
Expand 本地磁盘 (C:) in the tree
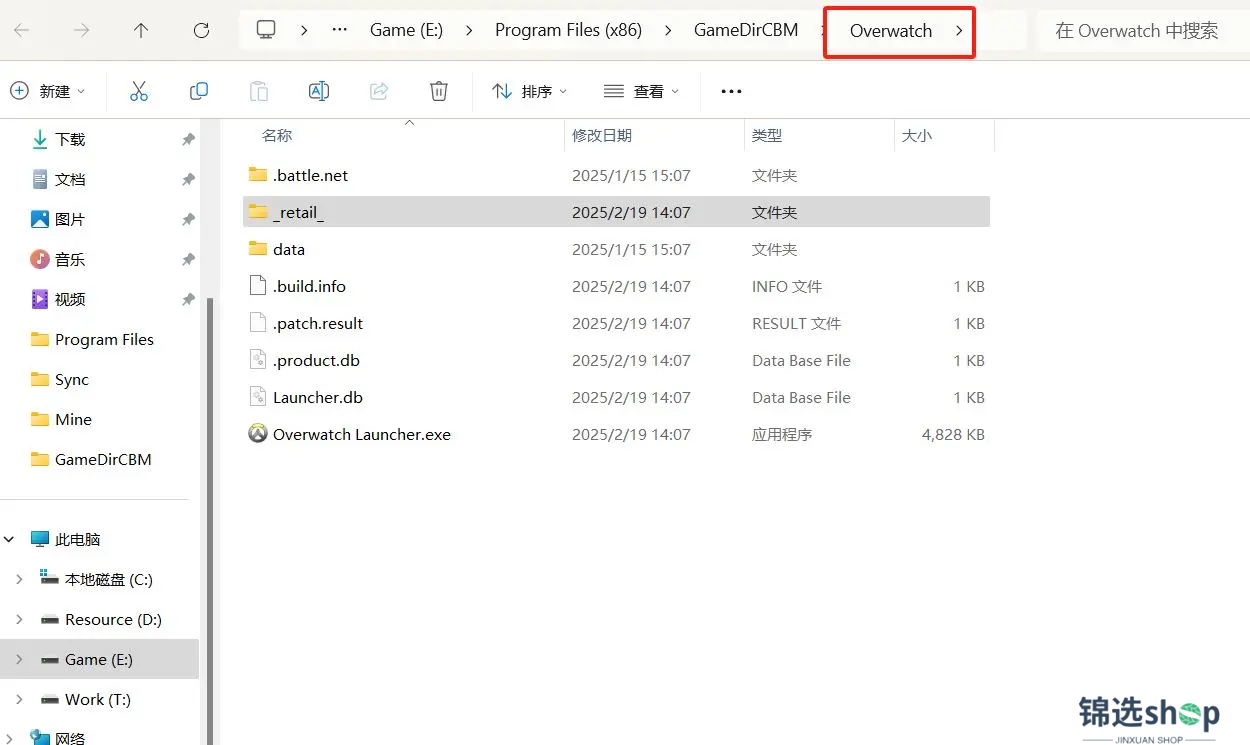(19, 579)
